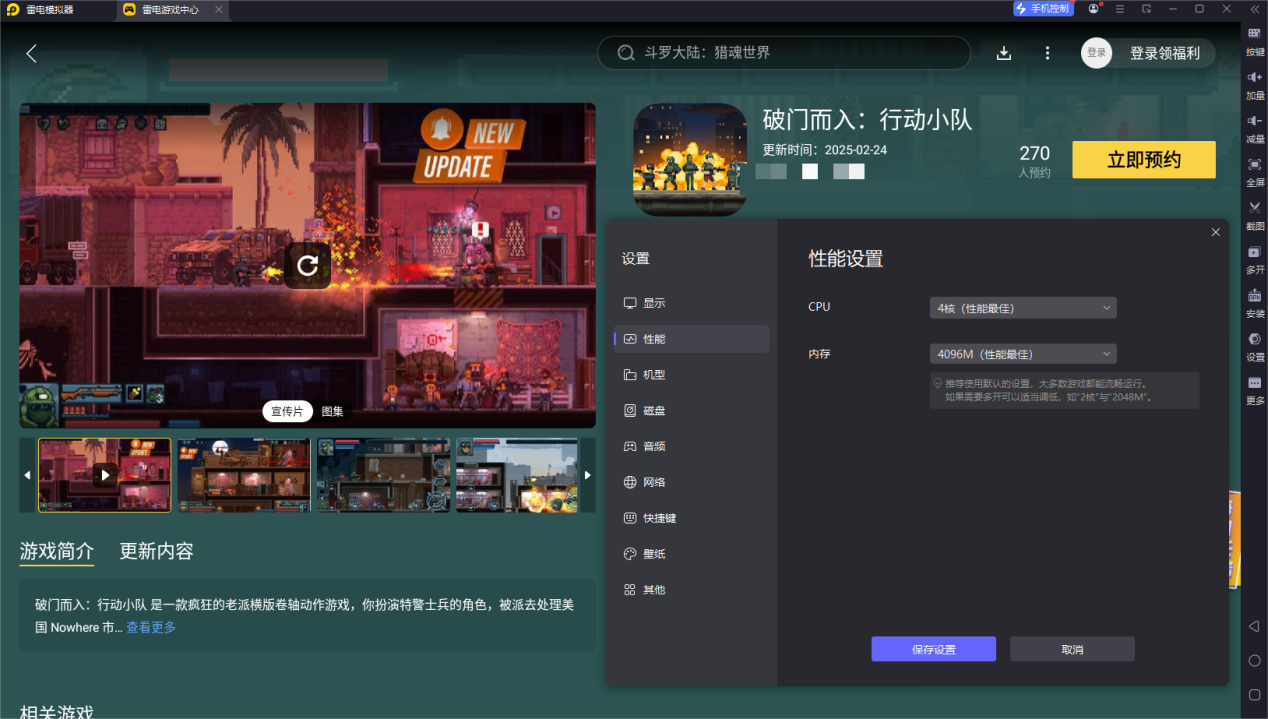Click the search field 斗罗大陆：猎魂世界

(784, 53)
